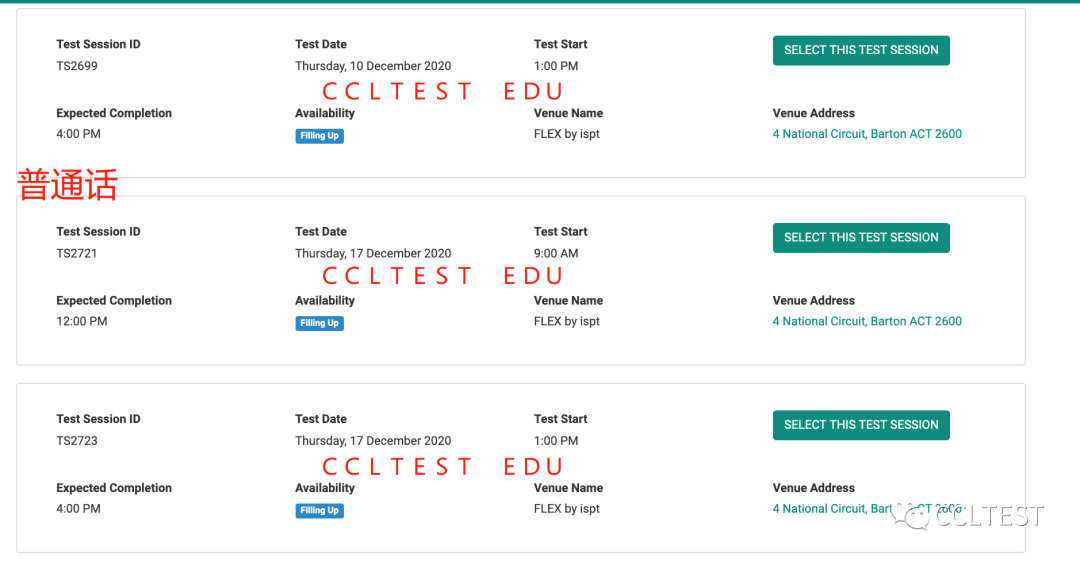This screenshot has height=561, width=1080.
Task: Click FLEX by ispt venue in third card
Action: click(x=566, y=509)
